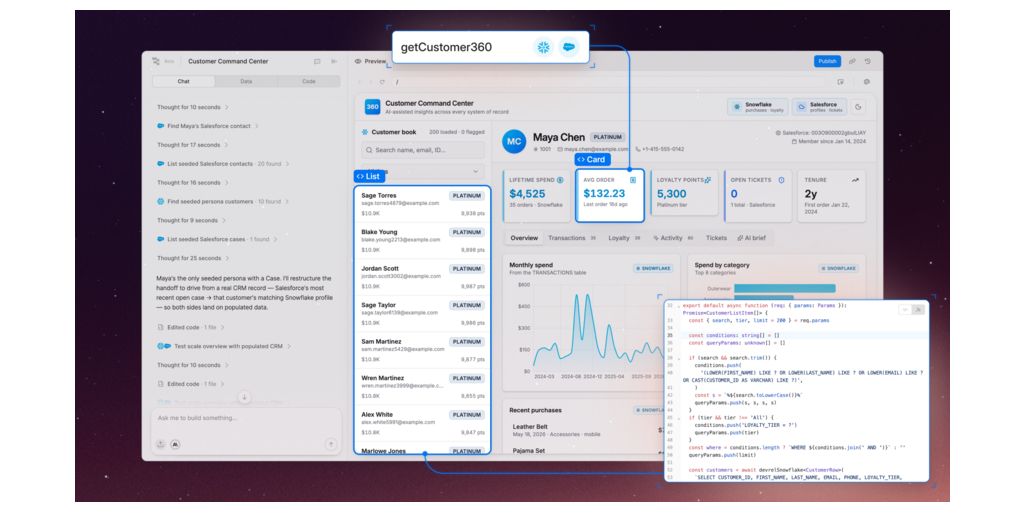Image resolution: width=1024 pixels, height=512 pixels.
Task: Send message with the up-arrow button
Action: pyautogui.click(x=331, y=445)
